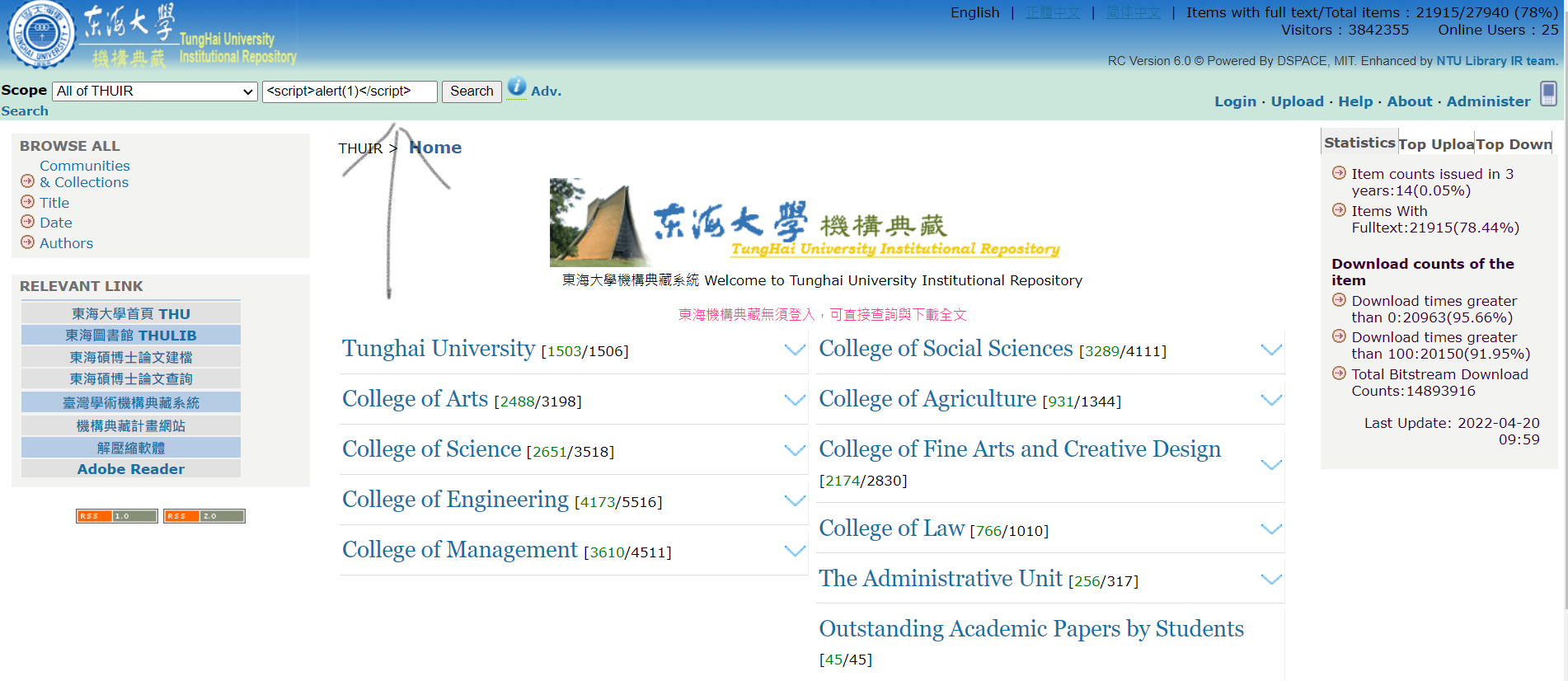The image size is (1568, 681).
Task: Open the RSS 1.0 feed badge
Action: click(x=117, y=516)
